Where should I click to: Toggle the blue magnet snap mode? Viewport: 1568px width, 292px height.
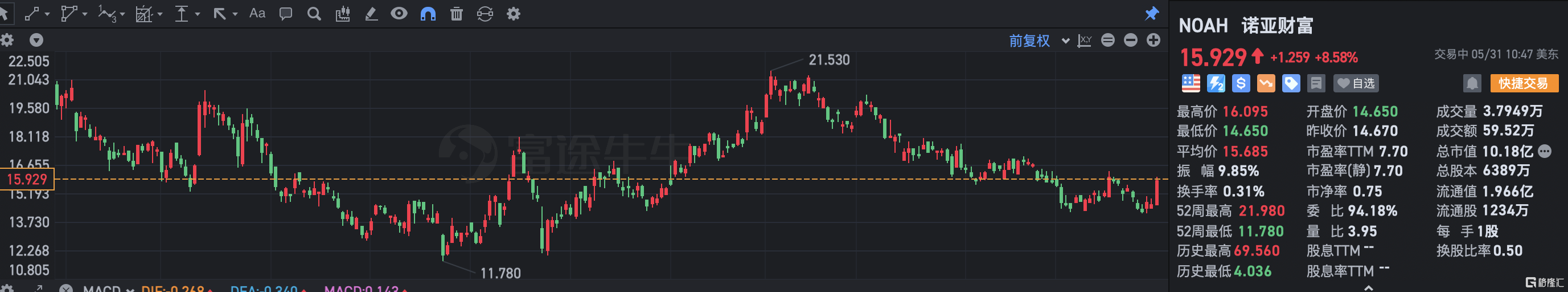pos(428,14)
